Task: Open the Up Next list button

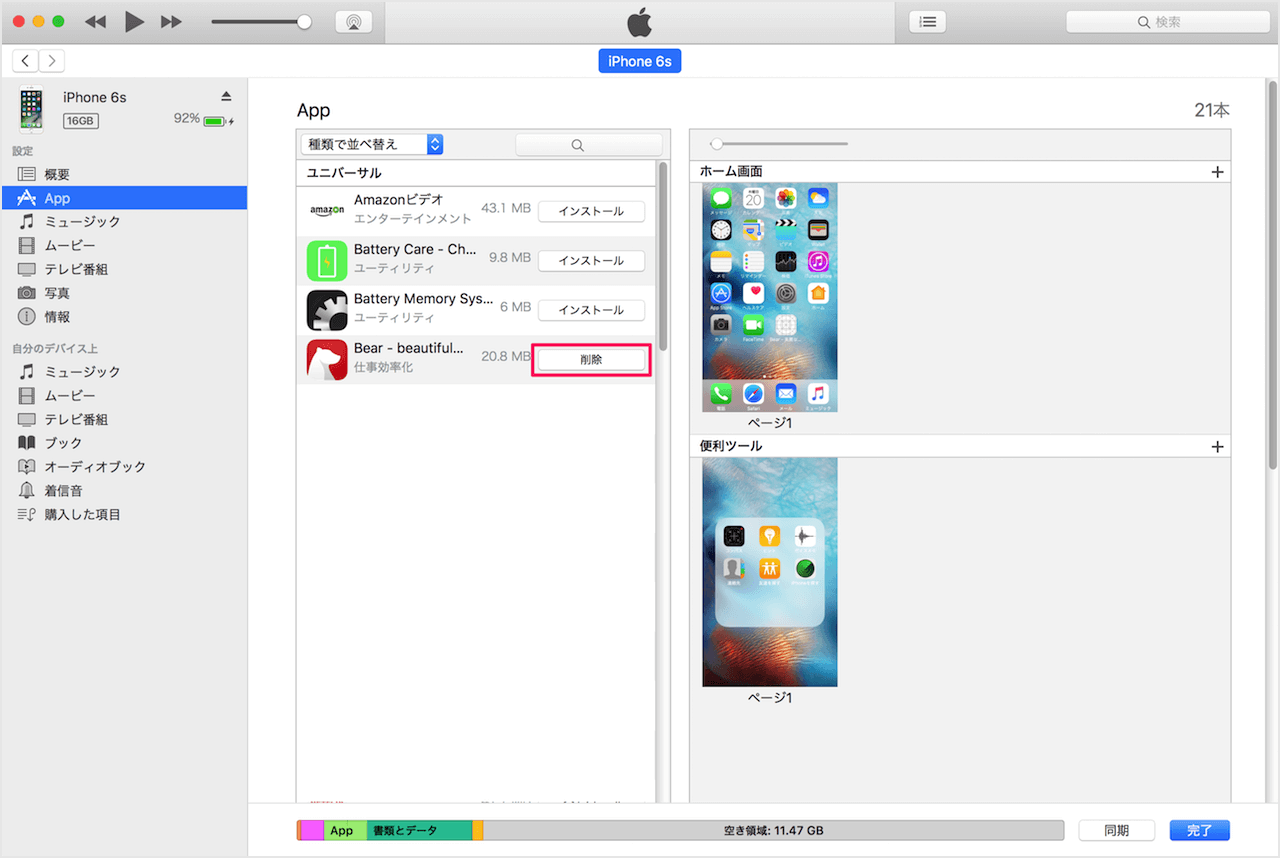Action: (x=928, y=22)
